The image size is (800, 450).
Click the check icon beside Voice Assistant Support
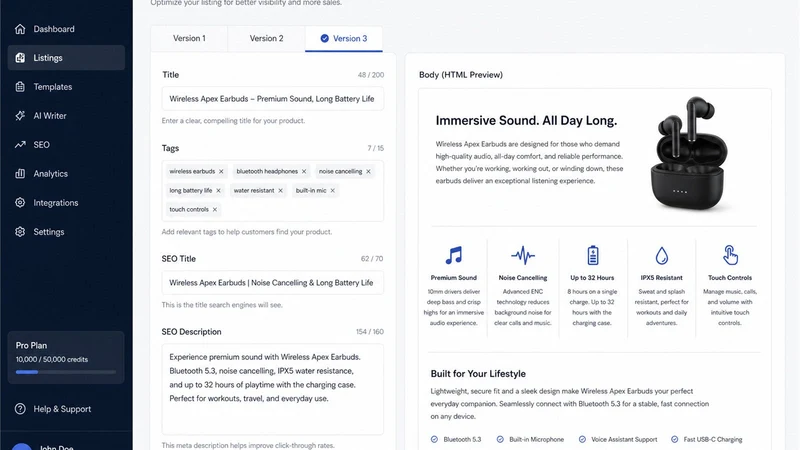click(582, 439)
